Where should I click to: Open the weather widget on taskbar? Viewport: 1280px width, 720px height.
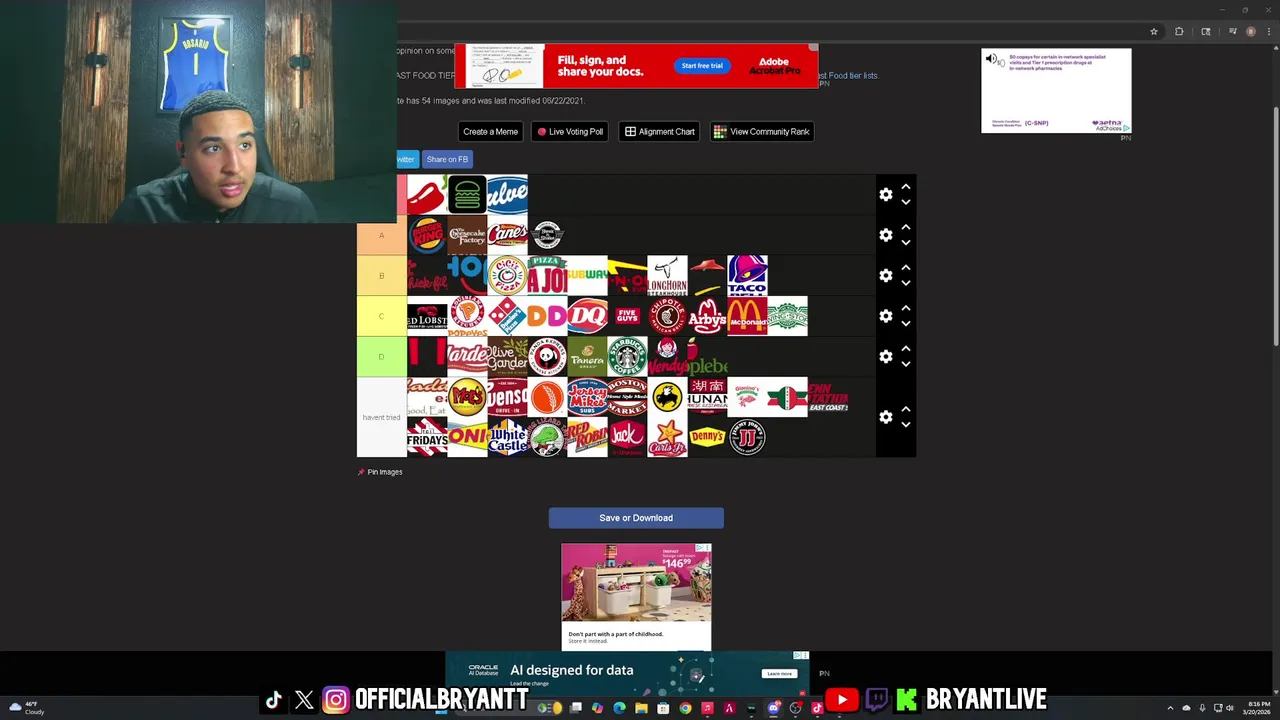(26, 708)
